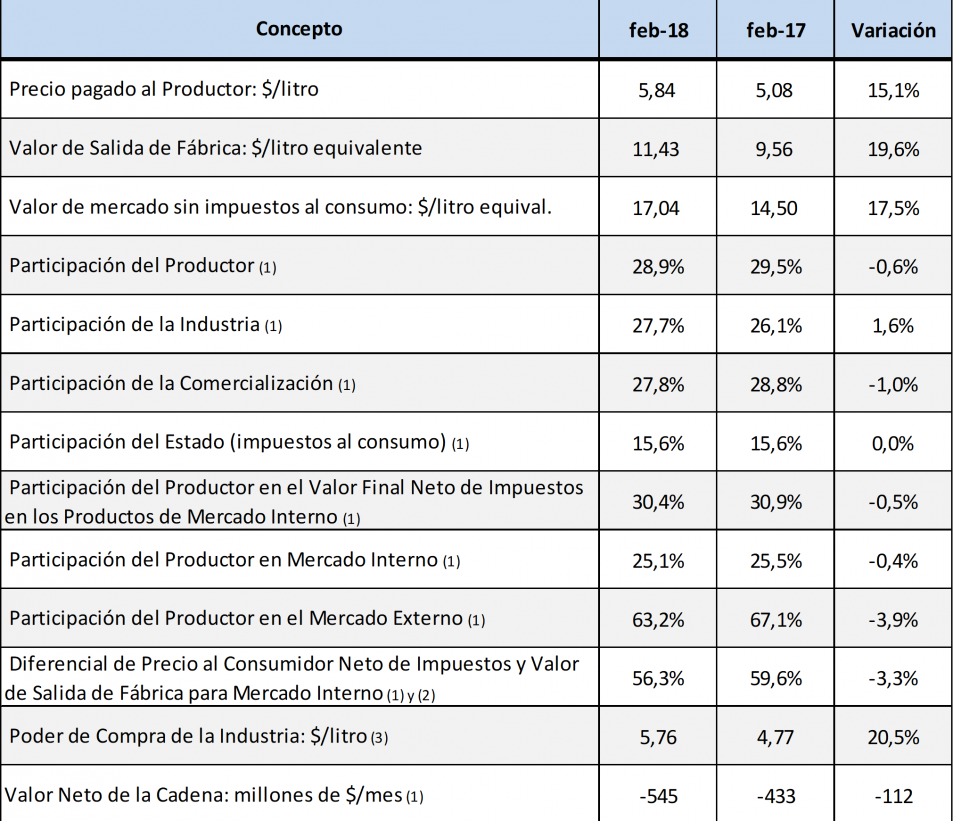
Task: Select the 63,2% Mercado Externo value
Action: point(658,619)
